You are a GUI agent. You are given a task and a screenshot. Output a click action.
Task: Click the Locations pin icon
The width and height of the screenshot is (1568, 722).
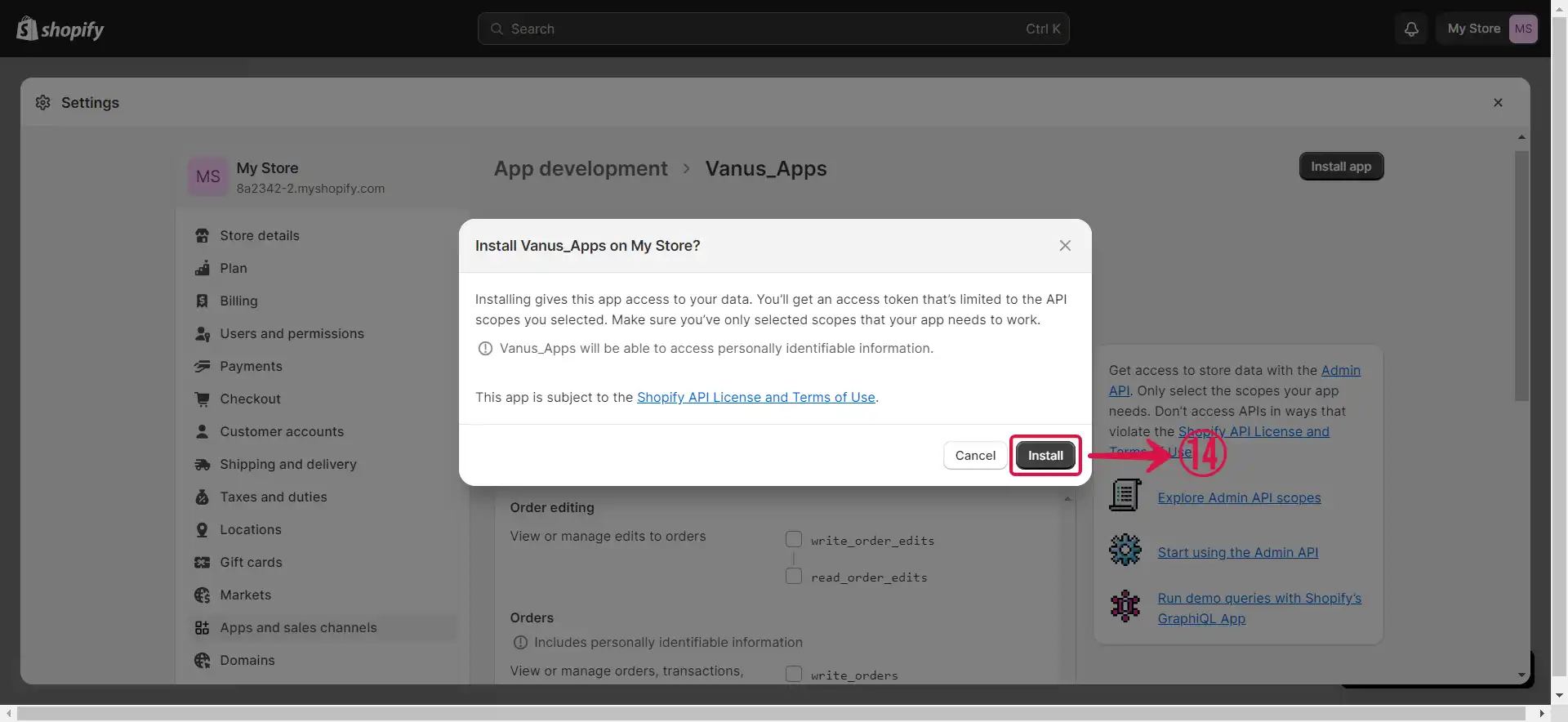click(202, 529)
